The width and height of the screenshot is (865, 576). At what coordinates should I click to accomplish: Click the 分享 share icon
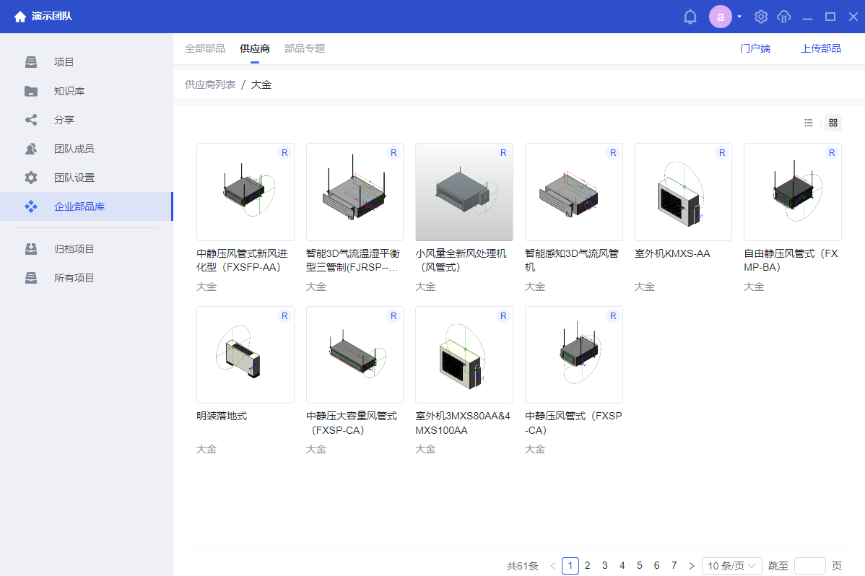click(31, 120)
